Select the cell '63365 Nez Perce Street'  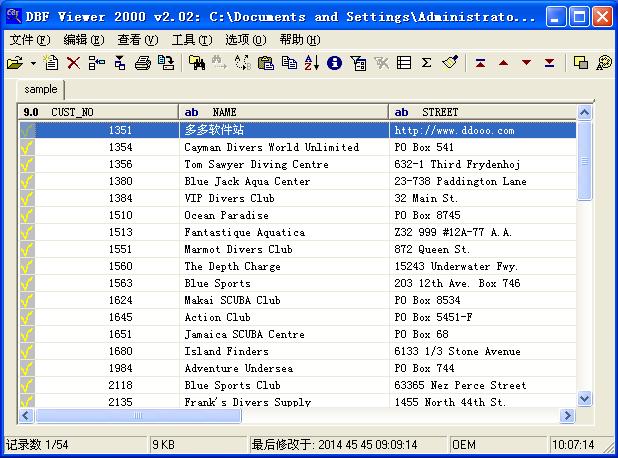click(483, 385)
